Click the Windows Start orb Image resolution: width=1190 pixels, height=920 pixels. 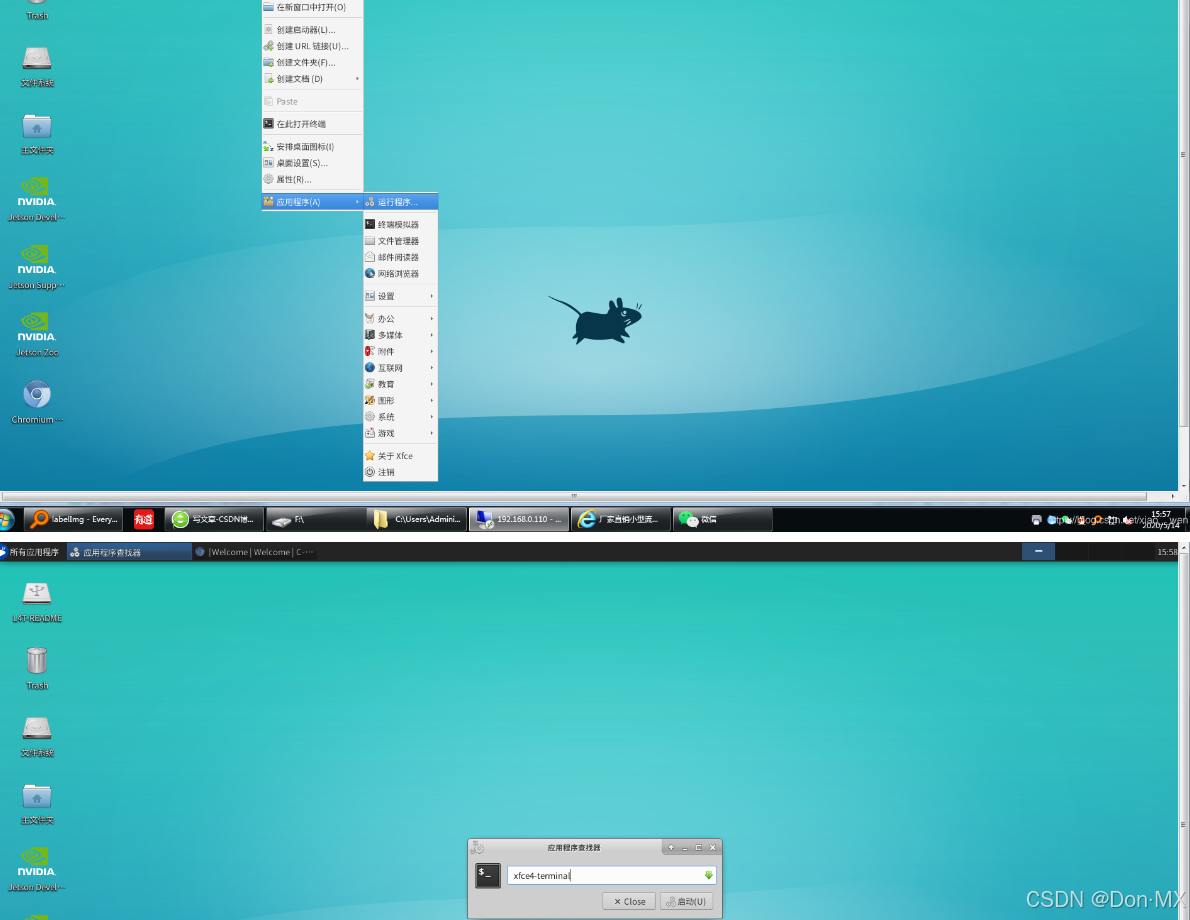[x=6, y=519]
